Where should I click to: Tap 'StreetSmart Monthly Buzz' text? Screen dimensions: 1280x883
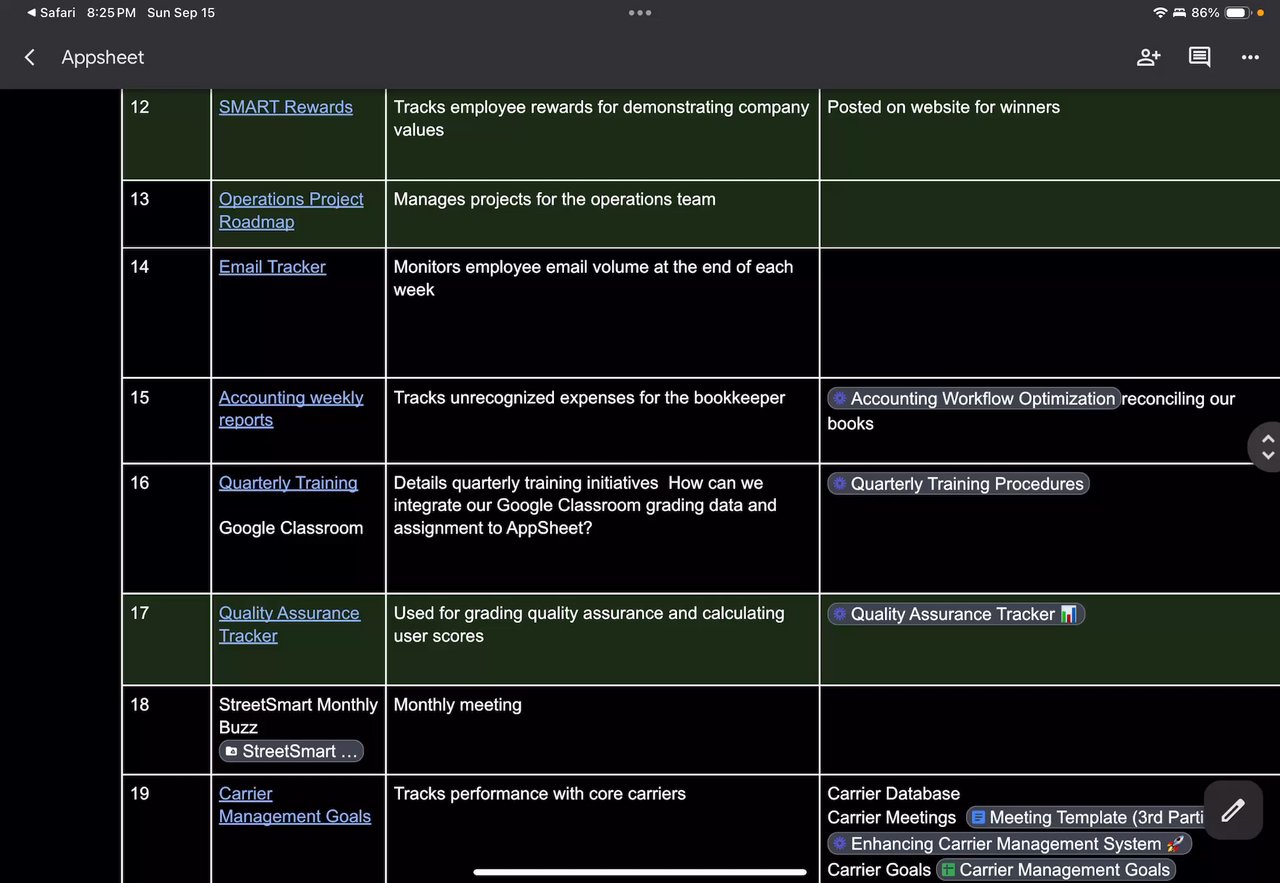pos(298,716)
